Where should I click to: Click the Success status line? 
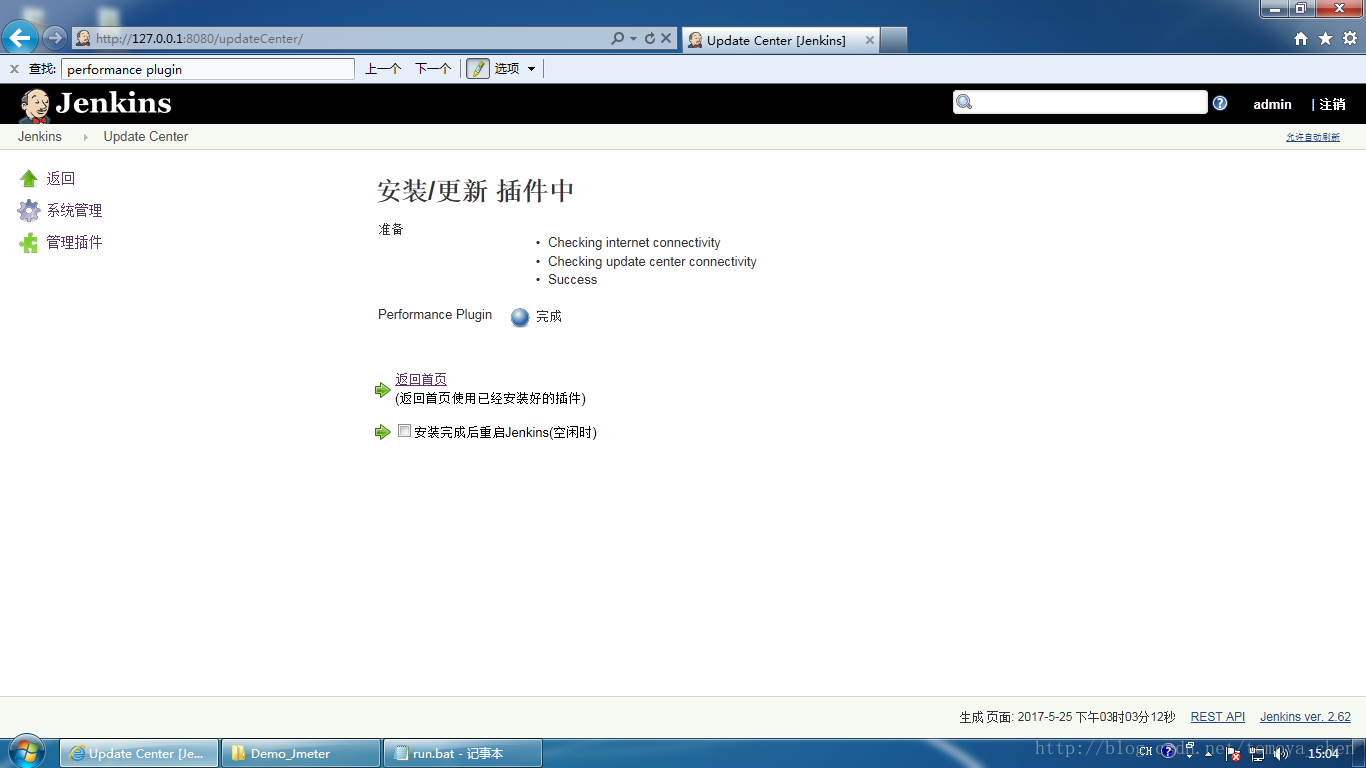[572, 280]
